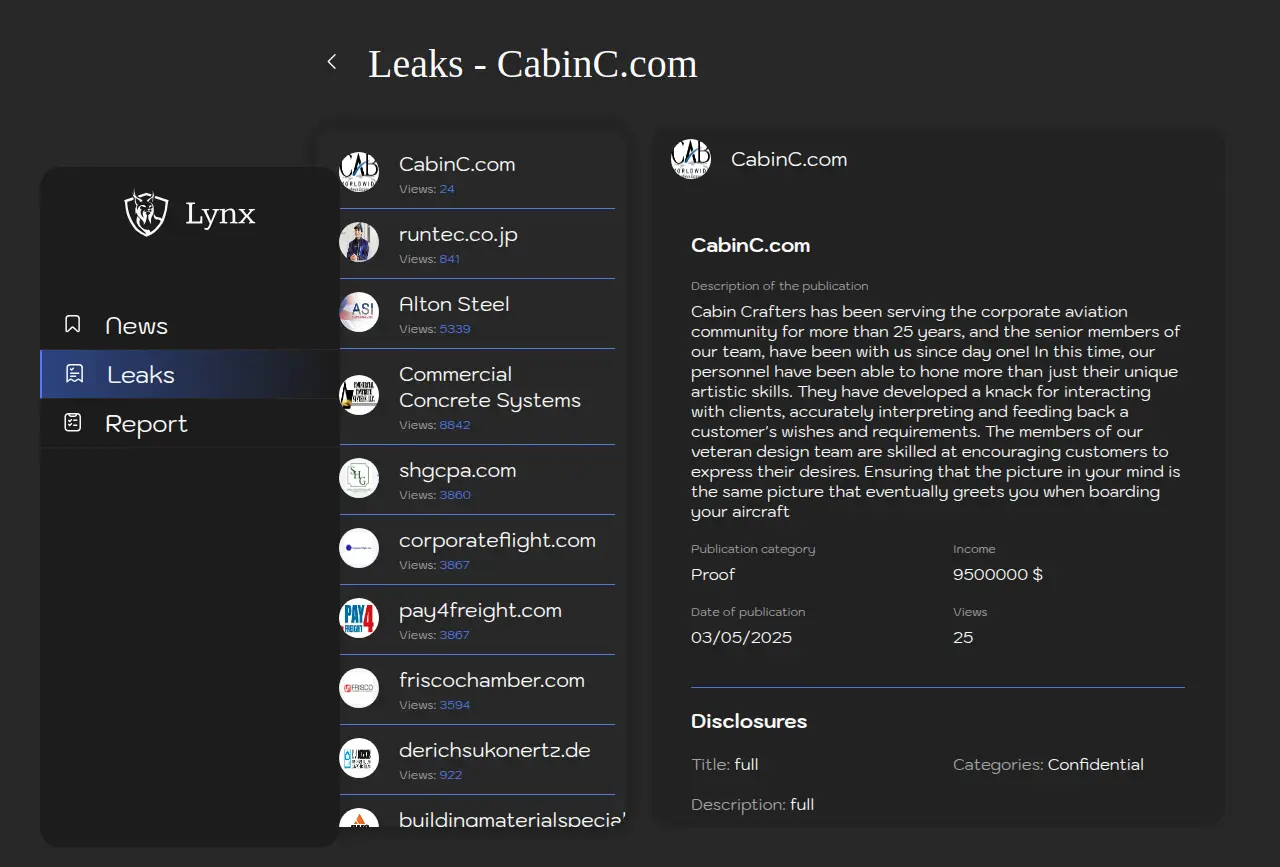Click the runtec.co.jp avatar thumbnail

359,242
